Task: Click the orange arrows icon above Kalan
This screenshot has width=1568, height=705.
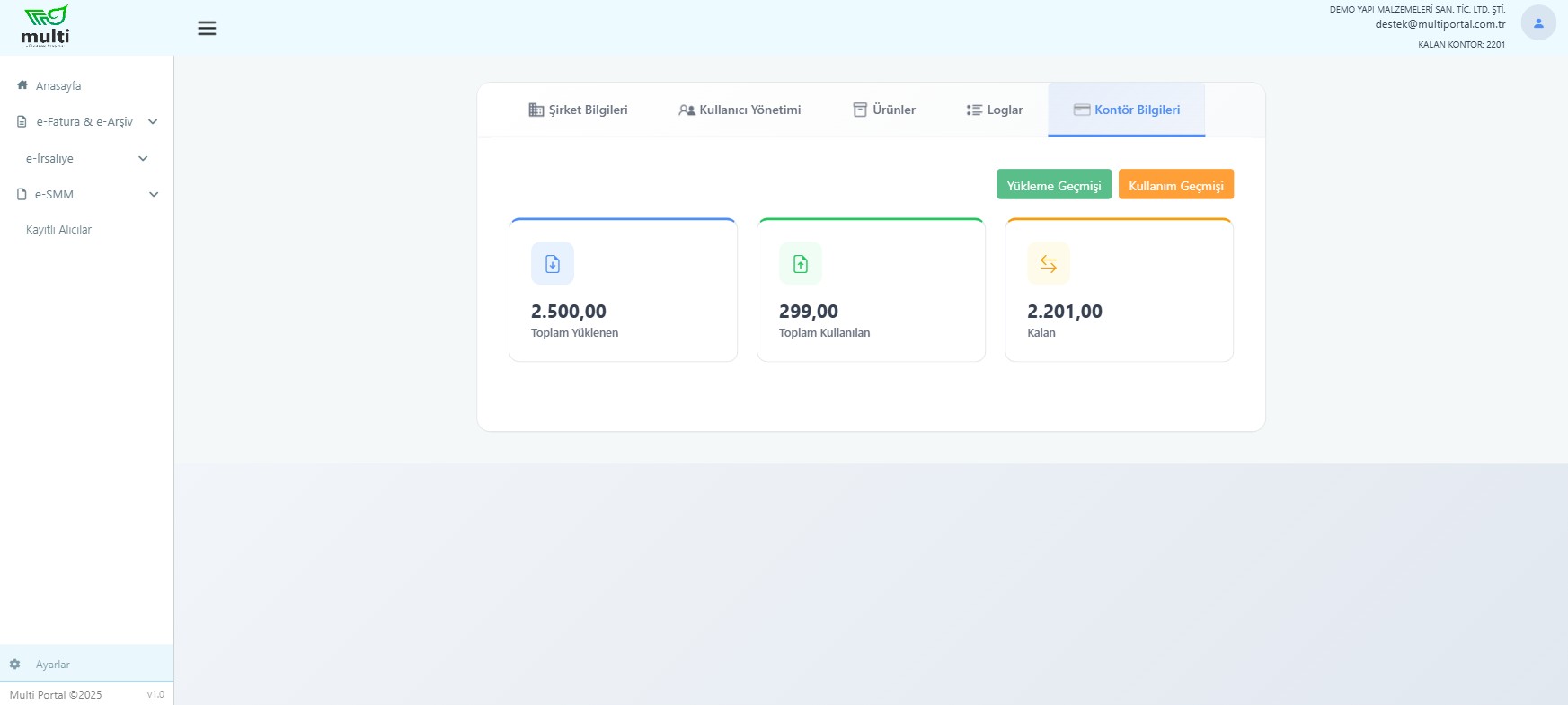Action: tap(1049, 264)
